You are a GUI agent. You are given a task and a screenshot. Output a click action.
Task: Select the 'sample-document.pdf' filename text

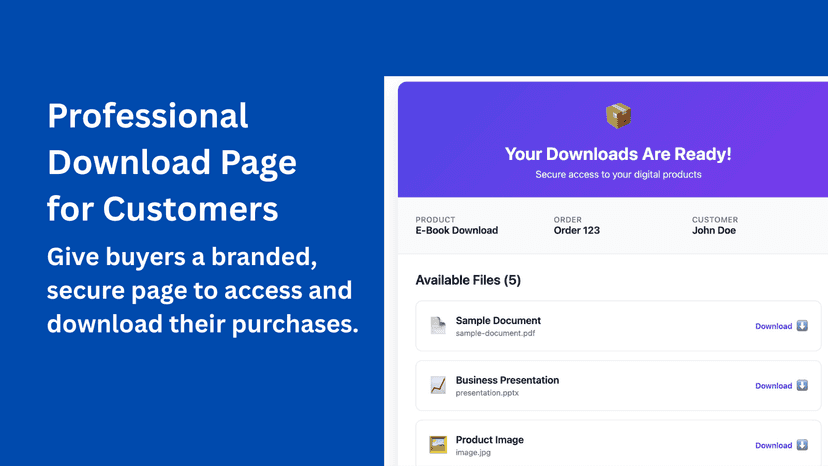[495, 333]
